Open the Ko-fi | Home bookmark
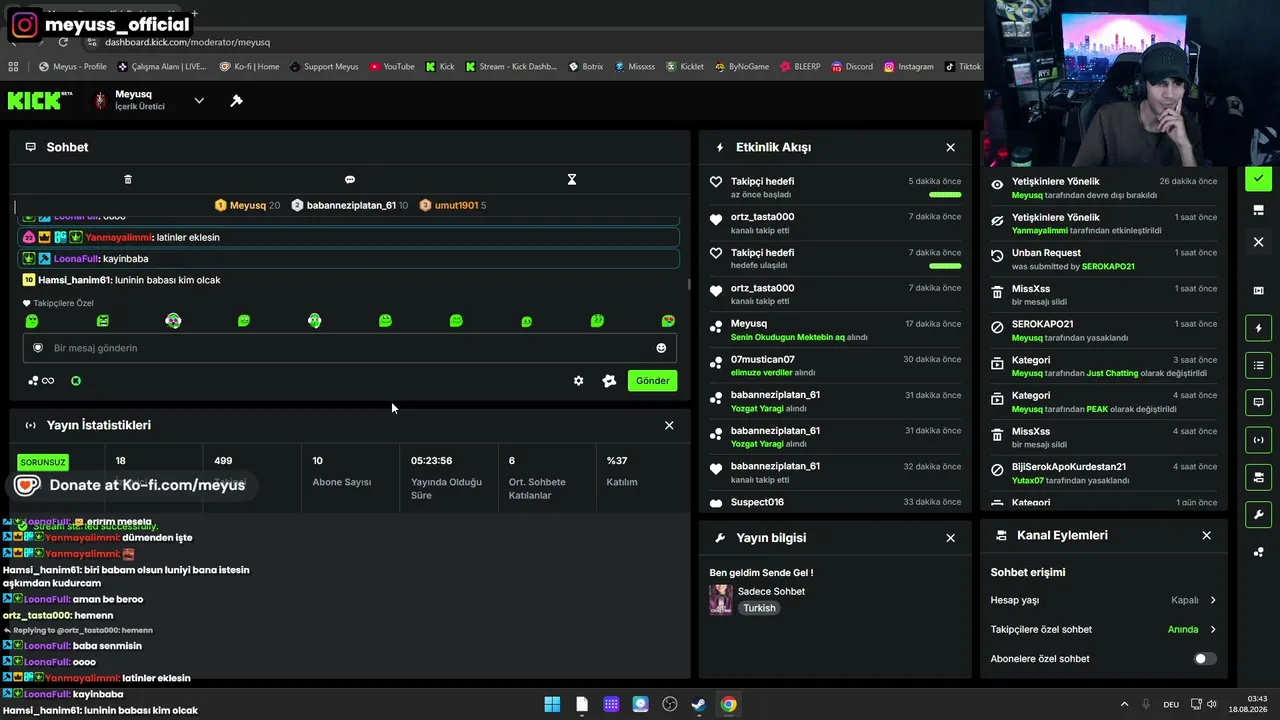The width and height of the screenshot is (1280, 720). pyautogui.click(x=248, y=67)
